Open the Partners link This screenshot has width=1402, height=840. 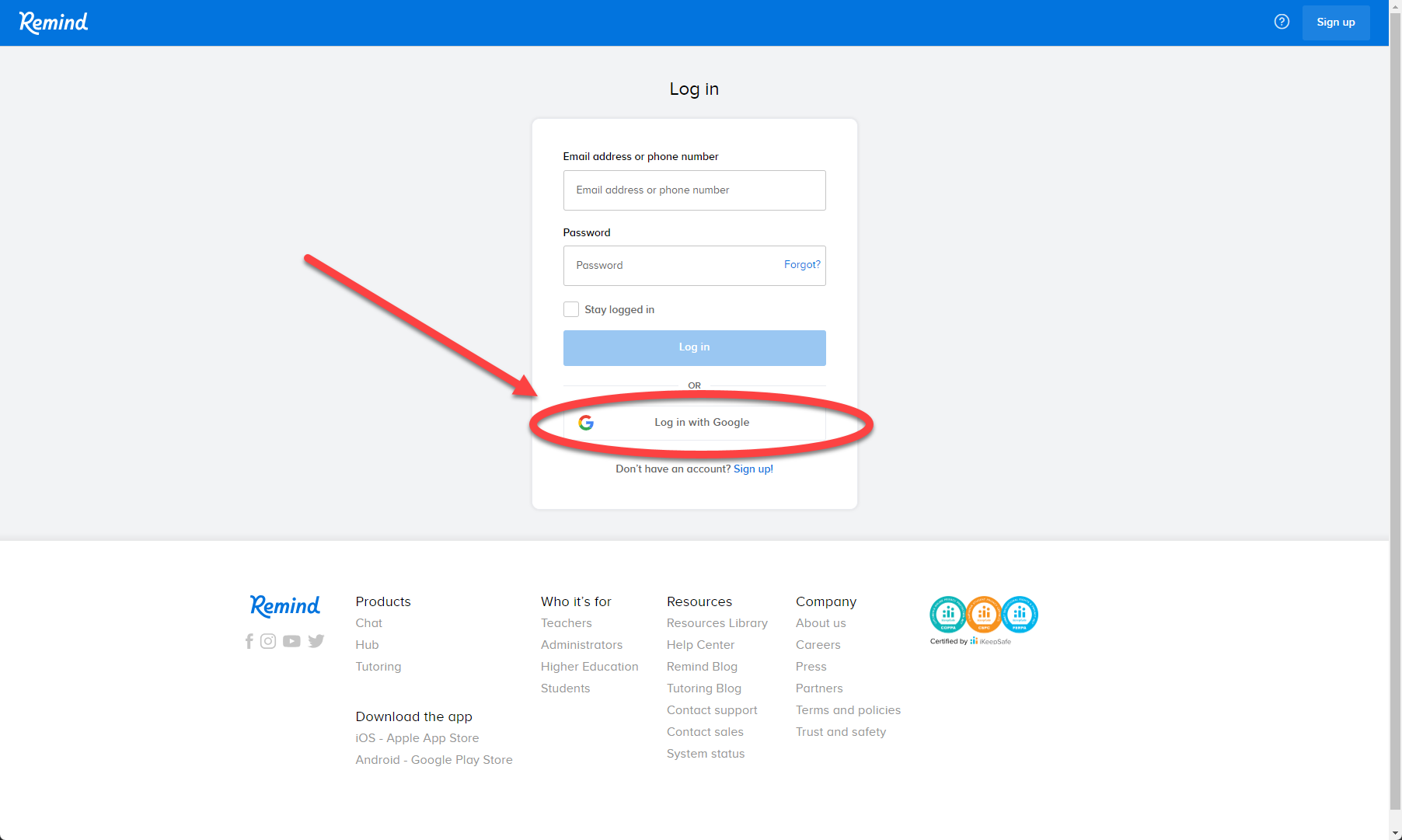(x=820, y=688)
